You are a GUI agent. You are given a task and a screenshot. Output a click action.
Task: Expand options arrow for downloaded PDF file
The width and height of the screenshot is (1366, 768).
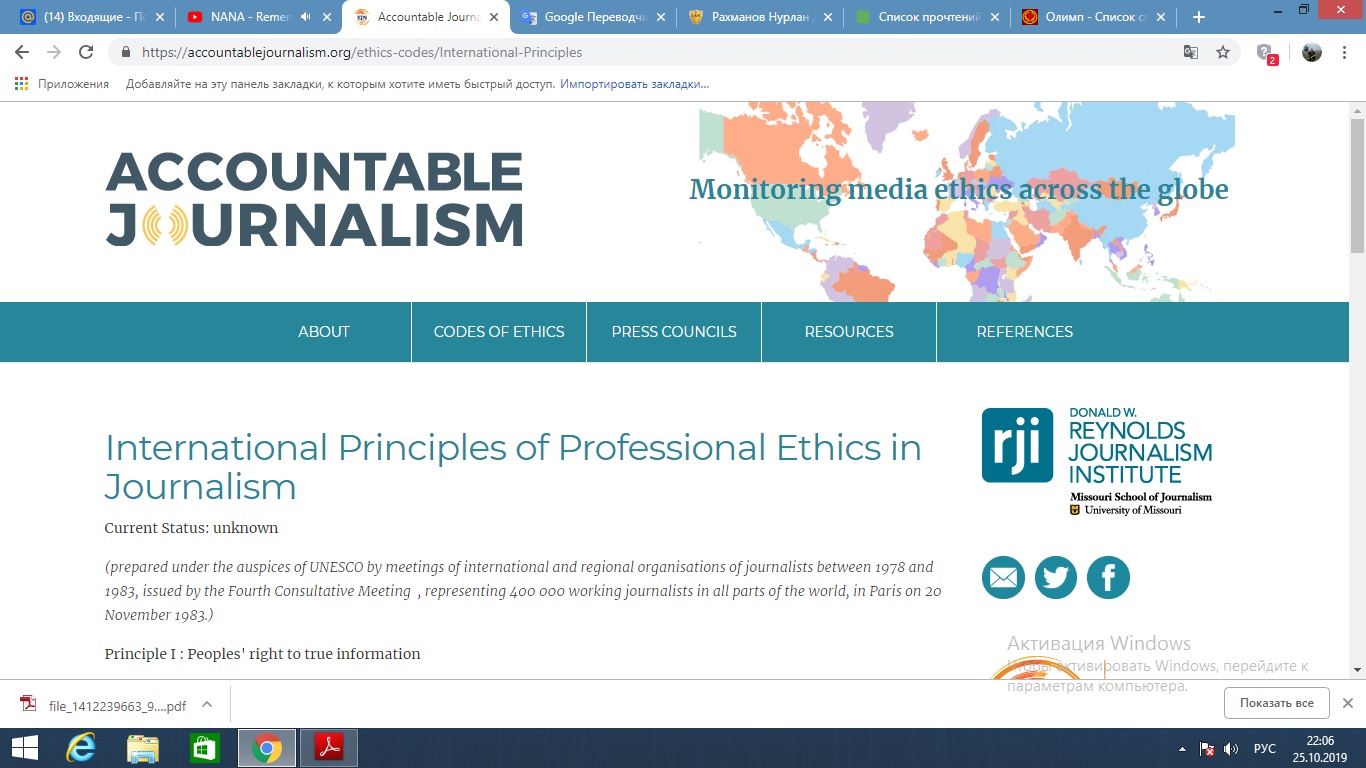pyautogui.click(x=207, y=704)
